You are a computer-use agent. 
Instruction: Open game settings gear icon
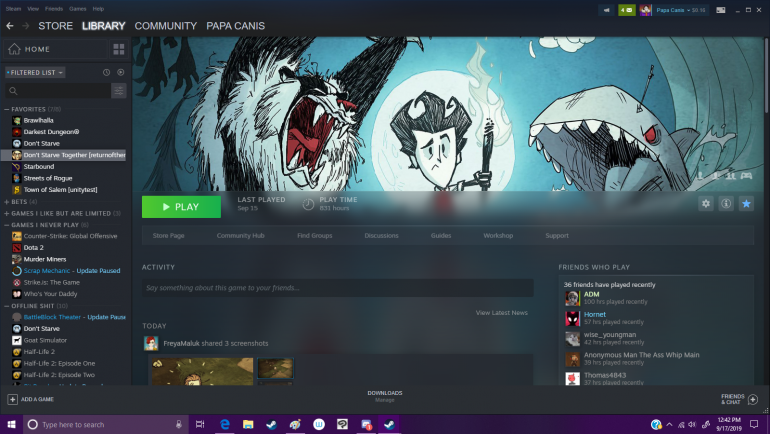(706, 203)
